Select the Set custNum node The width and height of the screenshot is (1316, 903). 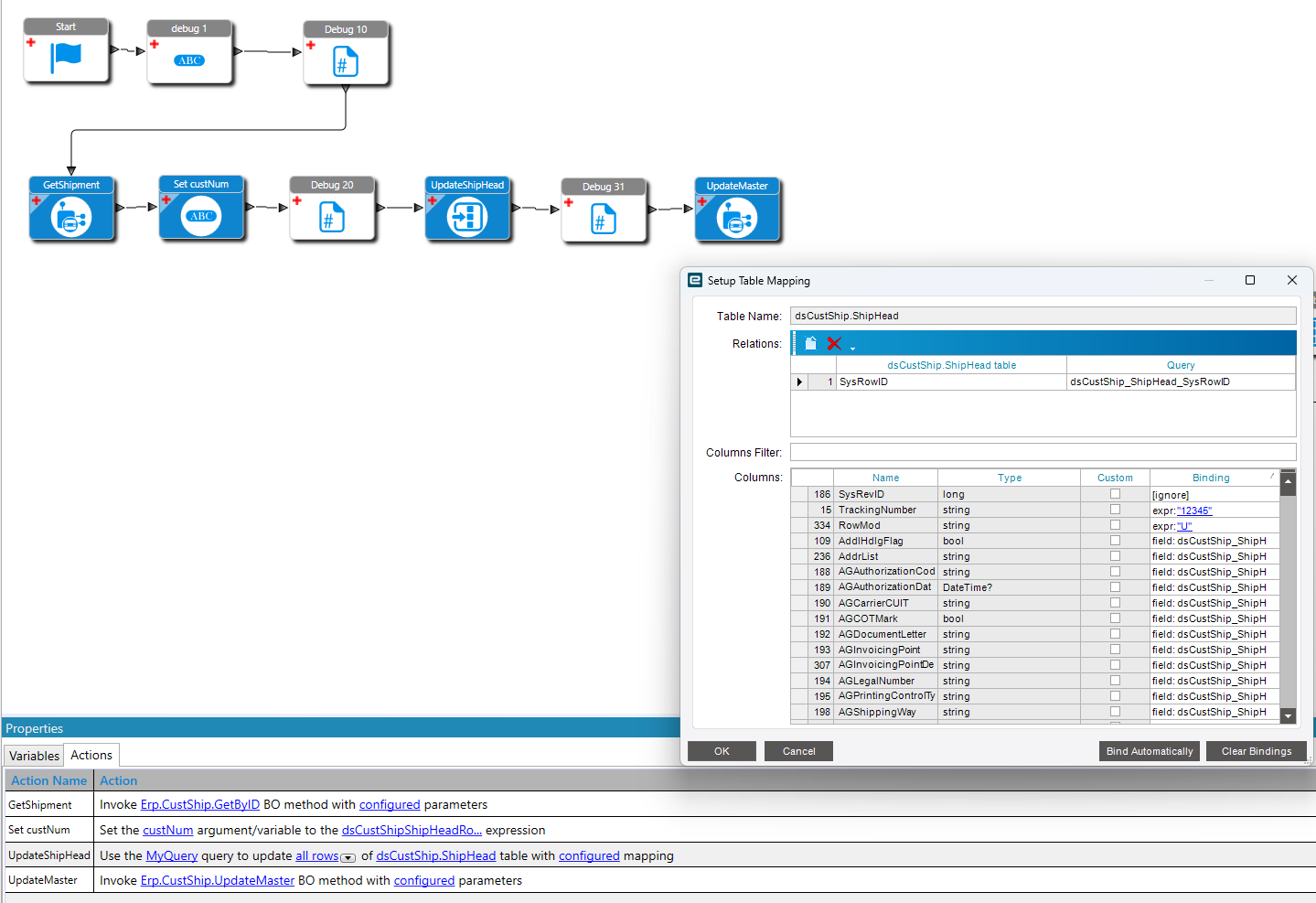(x=201, y=208)
